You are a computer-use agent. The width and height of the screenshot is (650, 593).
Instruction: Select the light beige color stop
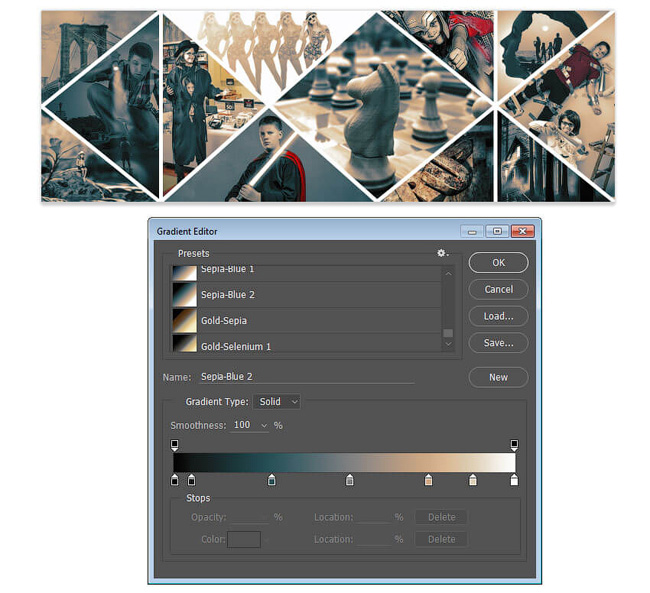click(x=473, y=479)
